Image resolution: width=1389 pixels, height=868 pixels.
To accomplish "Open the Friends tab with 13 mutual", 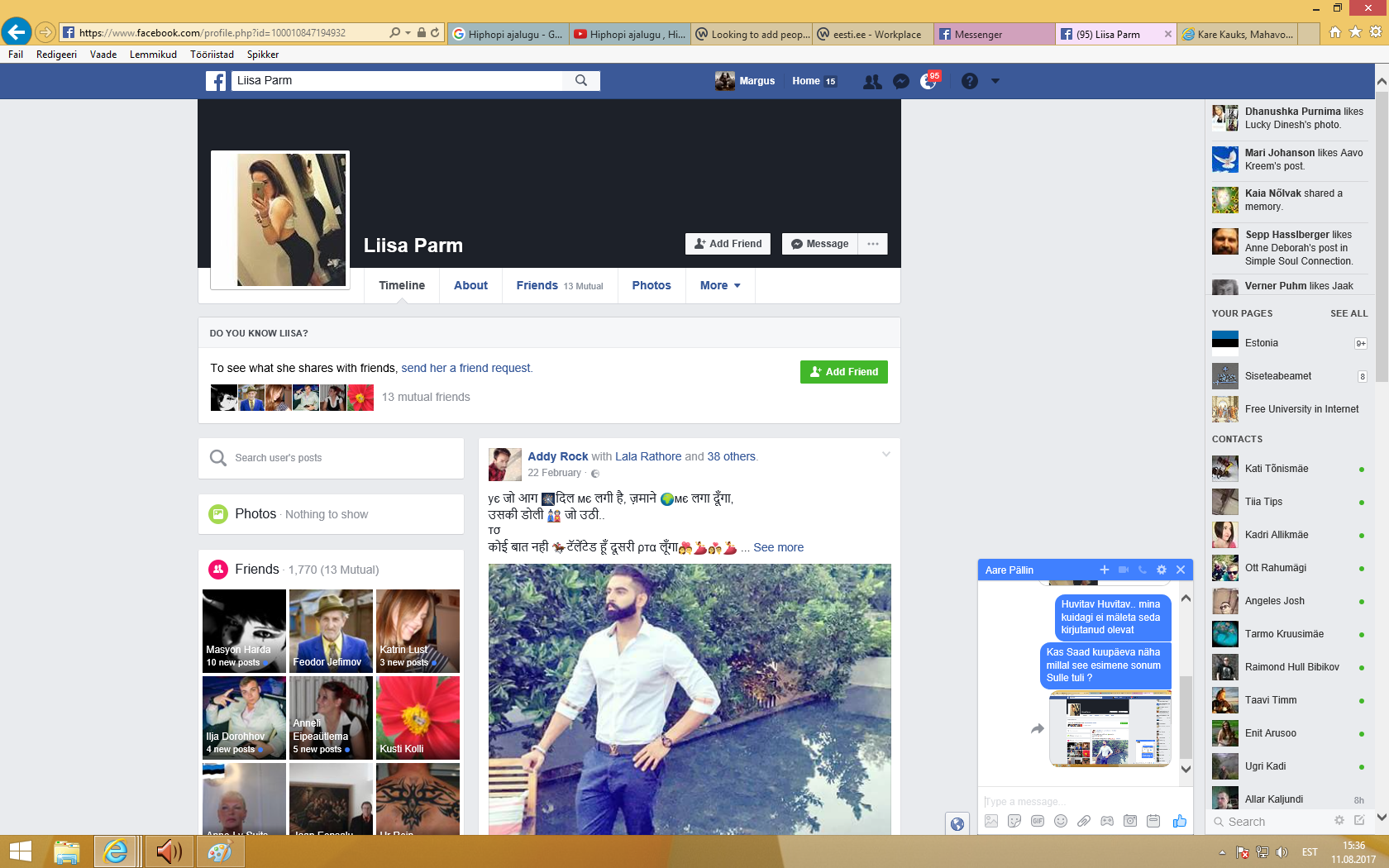I will [x=560, y=286].
